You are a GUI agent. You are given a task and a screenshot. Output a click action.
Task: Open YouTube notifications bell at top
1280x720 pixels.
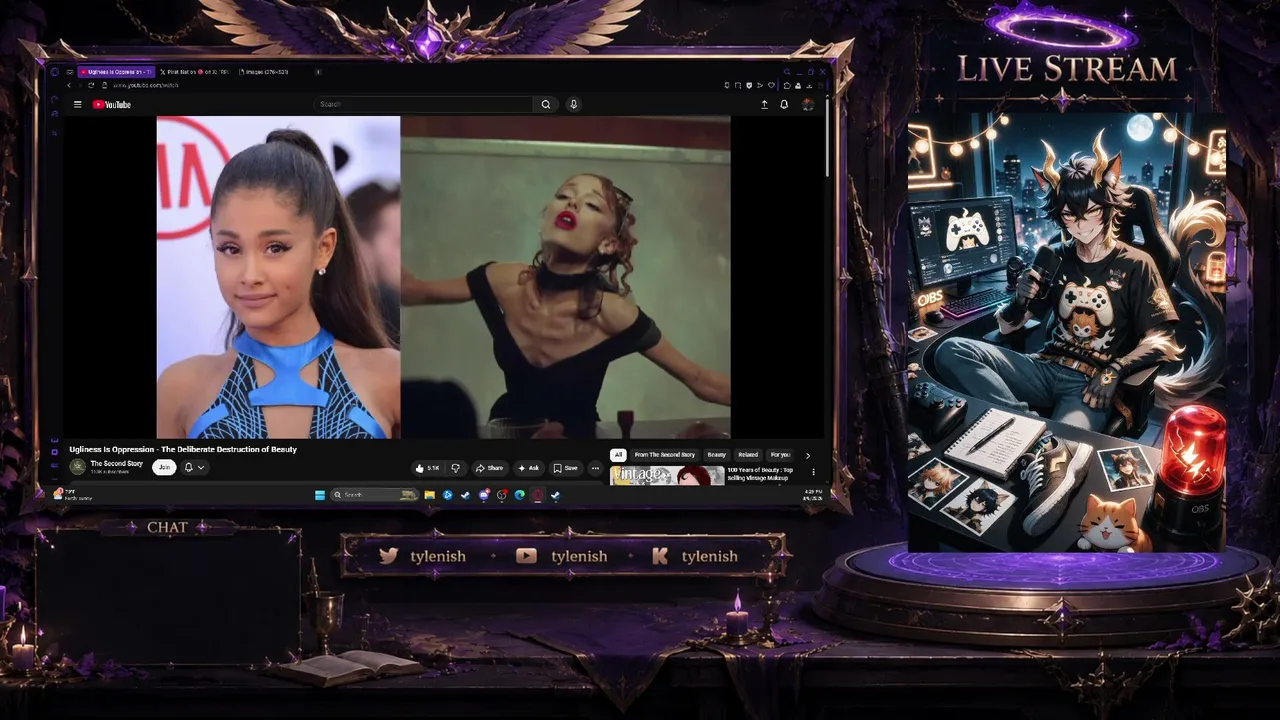(784, 104)
